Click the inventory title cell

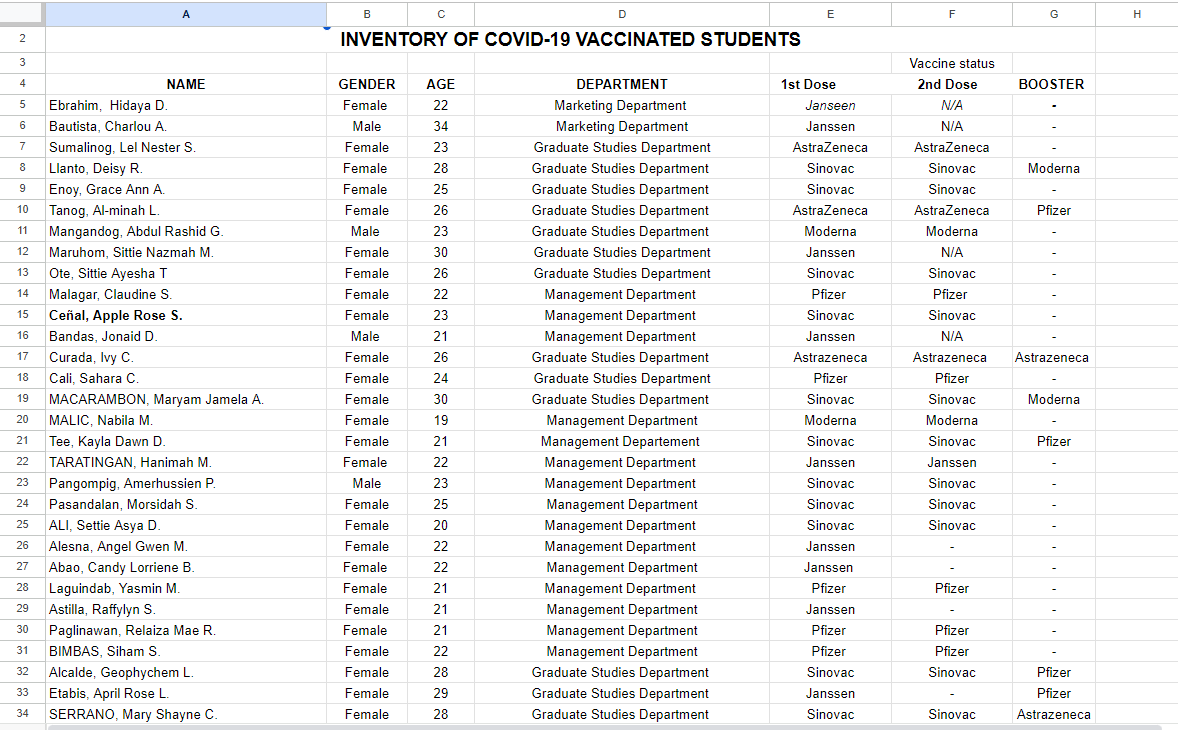[x=570, y=40]
